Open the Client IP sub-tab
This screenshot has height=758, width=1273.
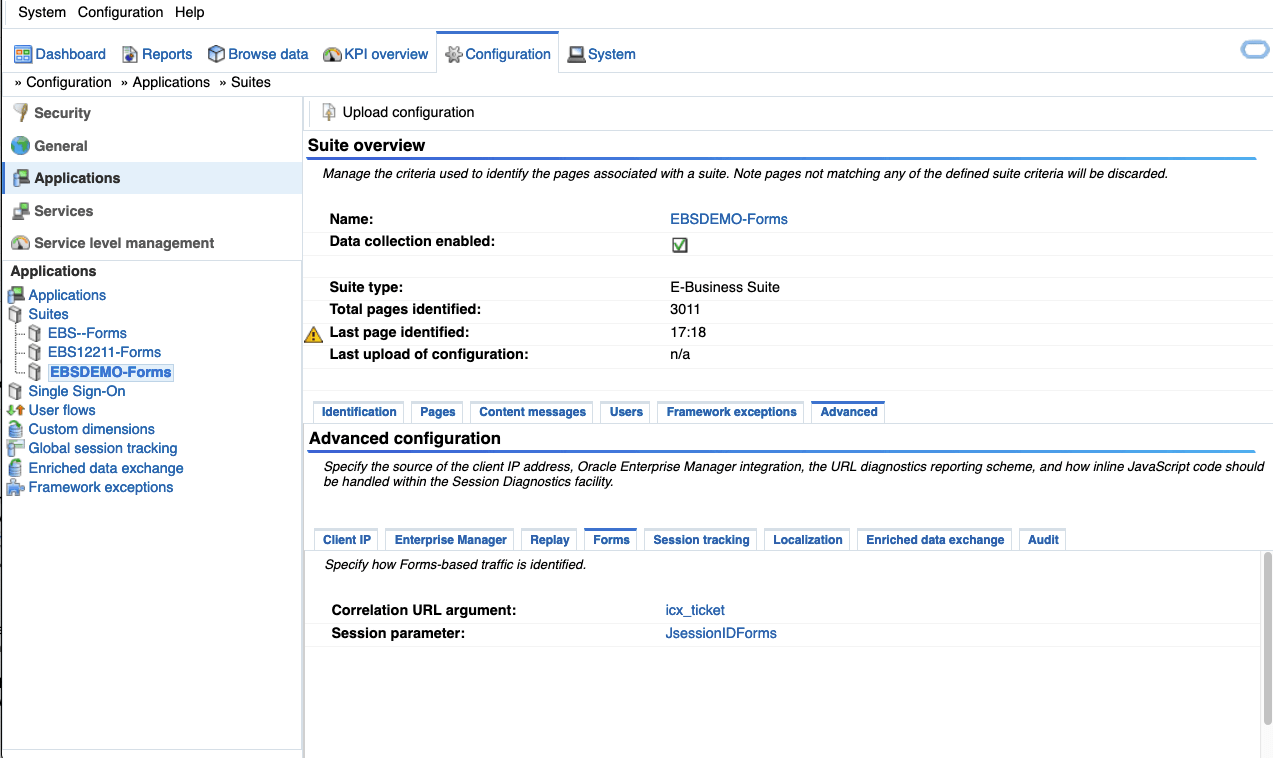[347, 540]
